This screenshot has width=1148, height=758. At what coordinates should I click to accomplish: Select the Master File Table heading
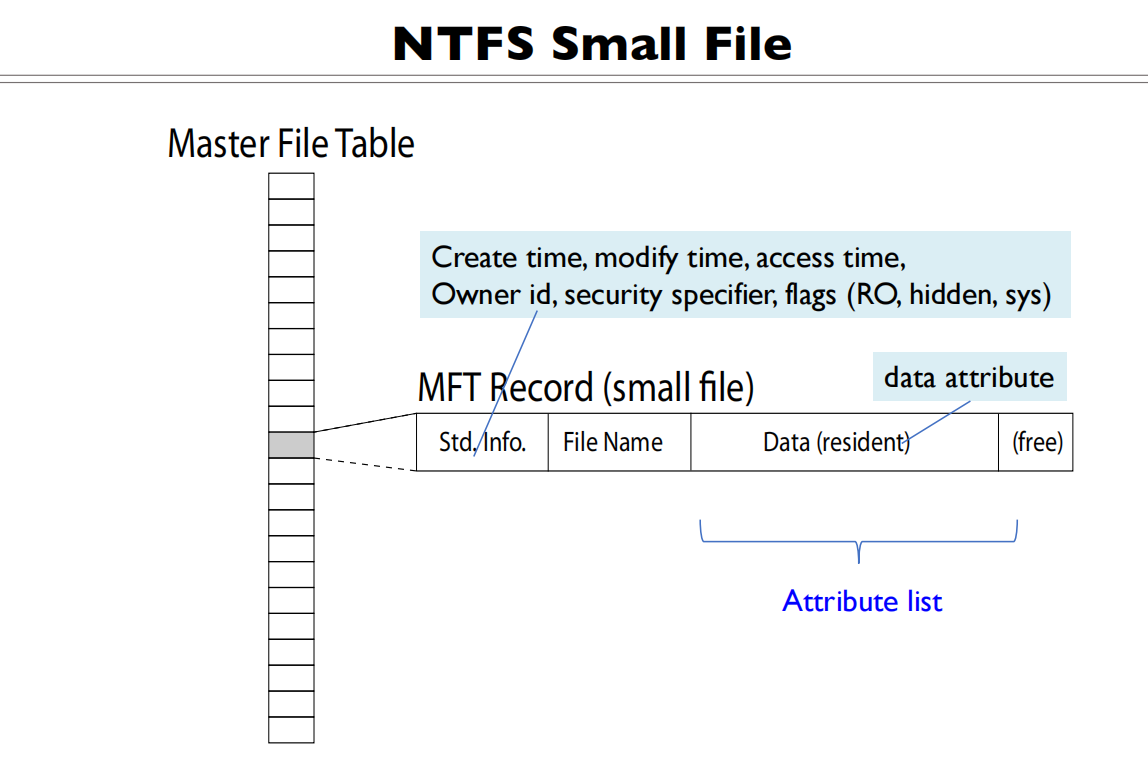[291, 144]
